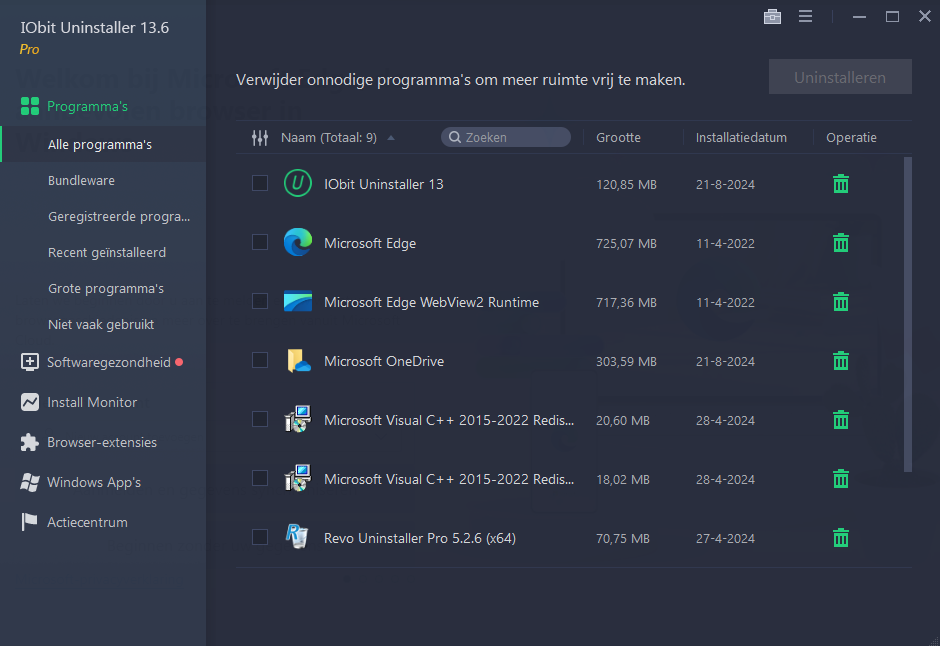Image resolution: width=940 pixels, height=646 pixels.
Task: Click the Install Monitor chart icon
Action: coord(29,402)
